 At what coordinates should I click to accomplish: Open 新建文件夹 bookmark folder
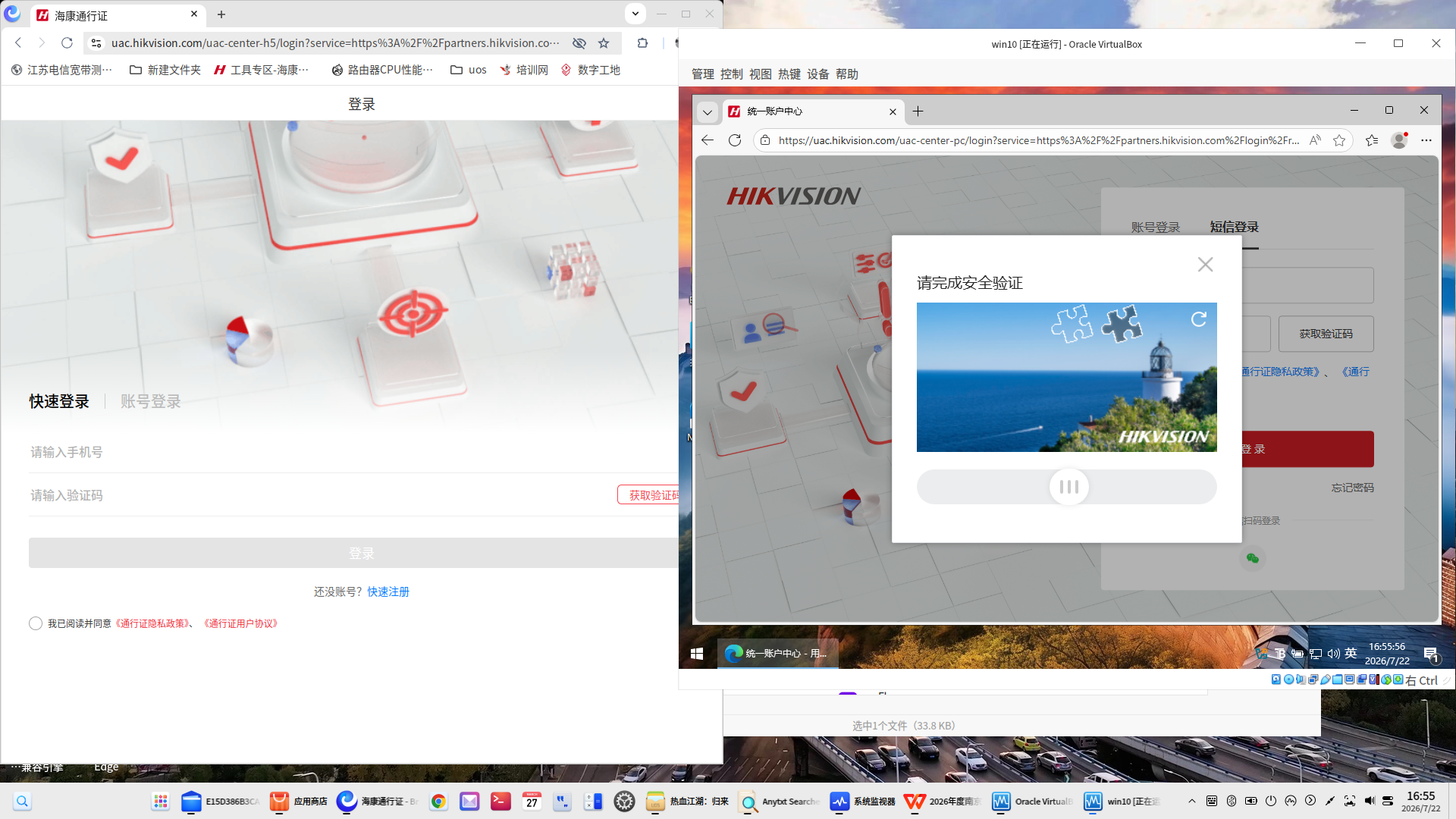(x=165, y=70)
